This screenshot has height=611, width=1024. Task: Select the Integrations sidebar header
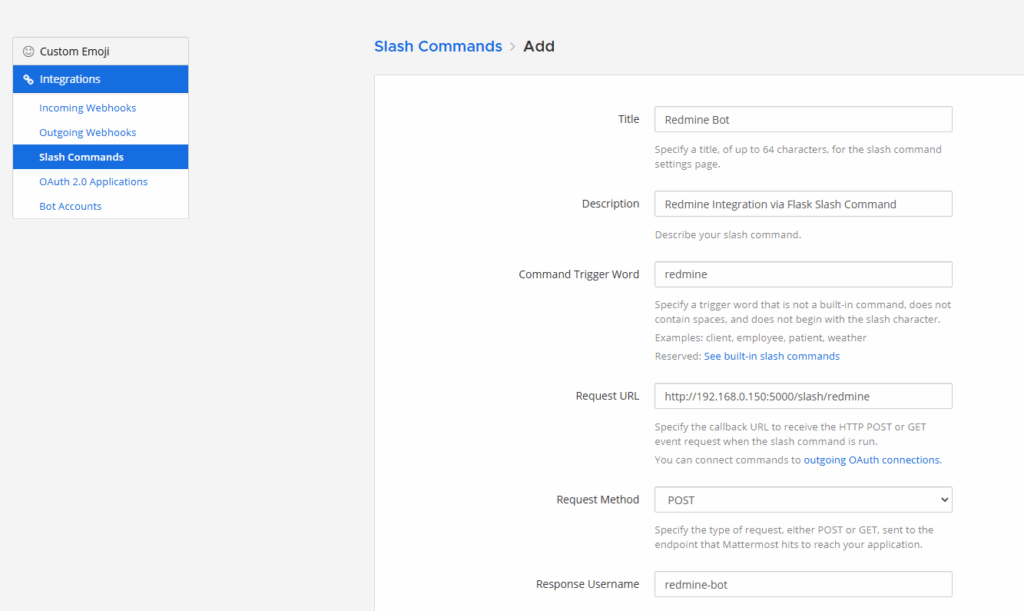coord(100,79)
